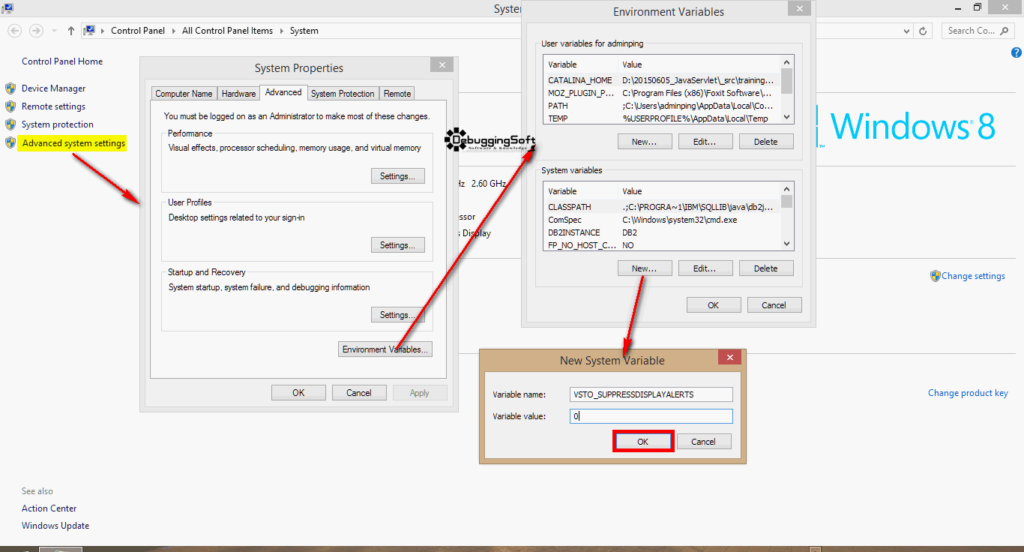
Task: Open the System Protection tab
Action: coord(342,93)
